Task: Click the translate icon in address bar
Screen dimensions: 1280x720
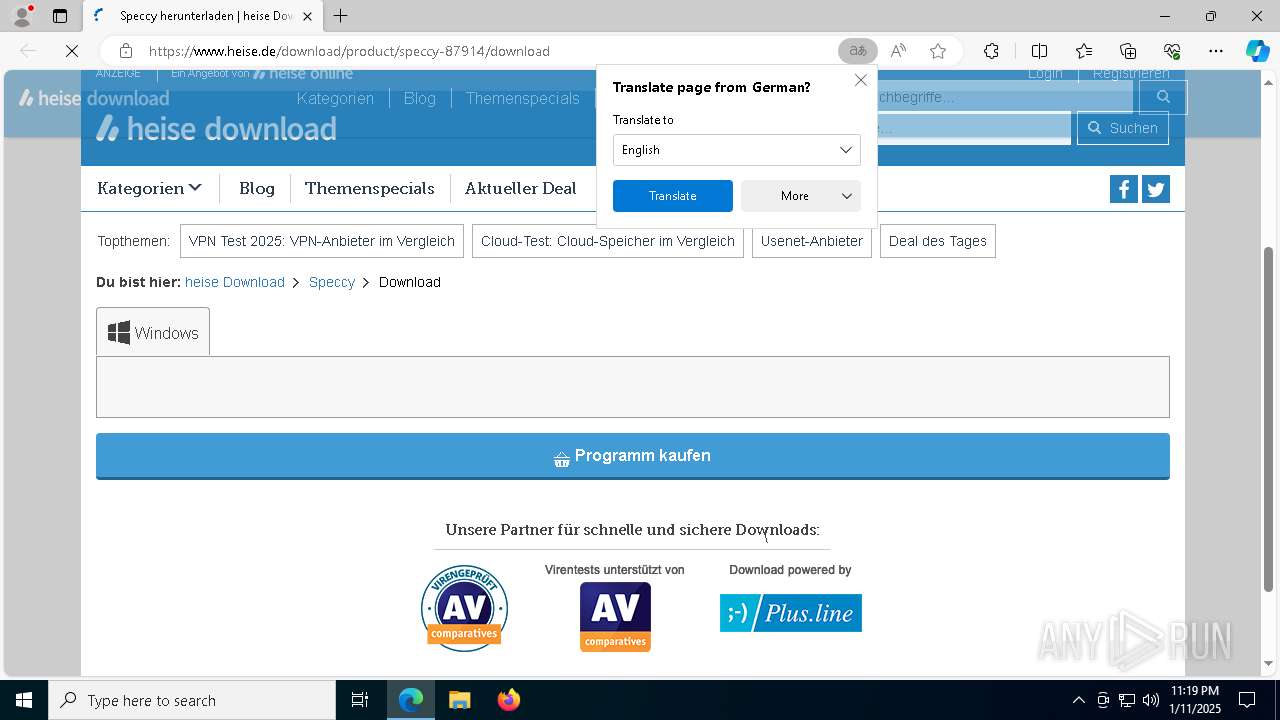Action: click(857, 51)
